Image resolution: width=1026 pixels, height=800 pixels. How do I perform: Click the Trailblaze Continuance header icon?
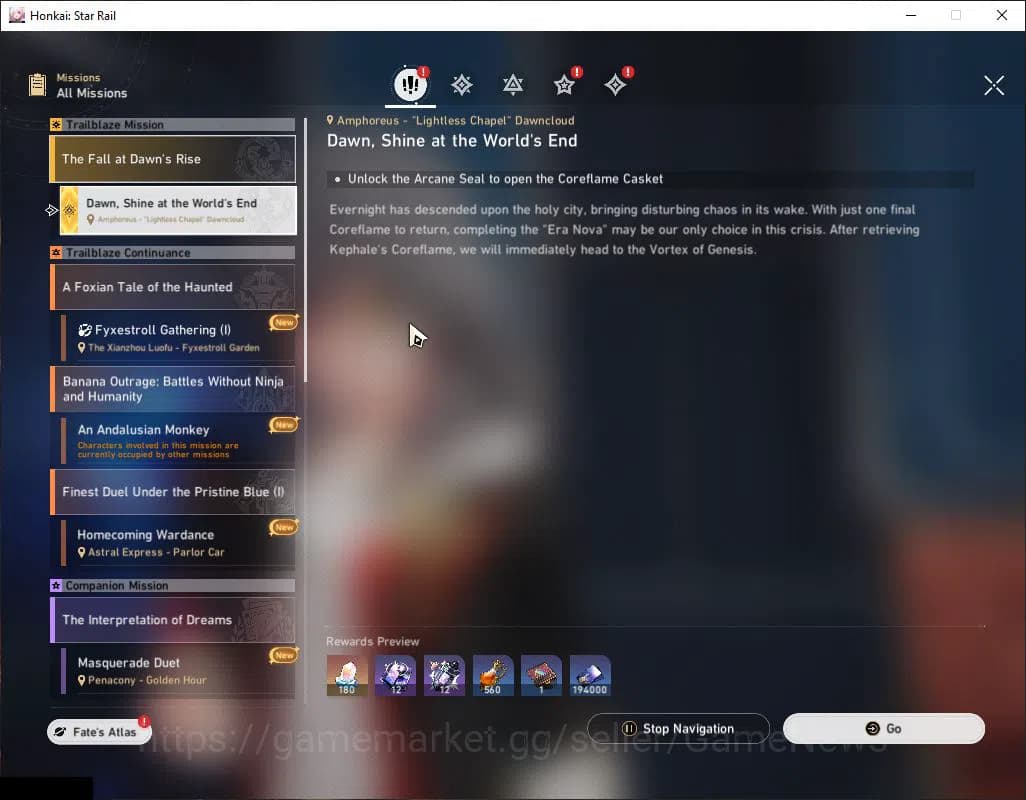(x=56, y=252)
